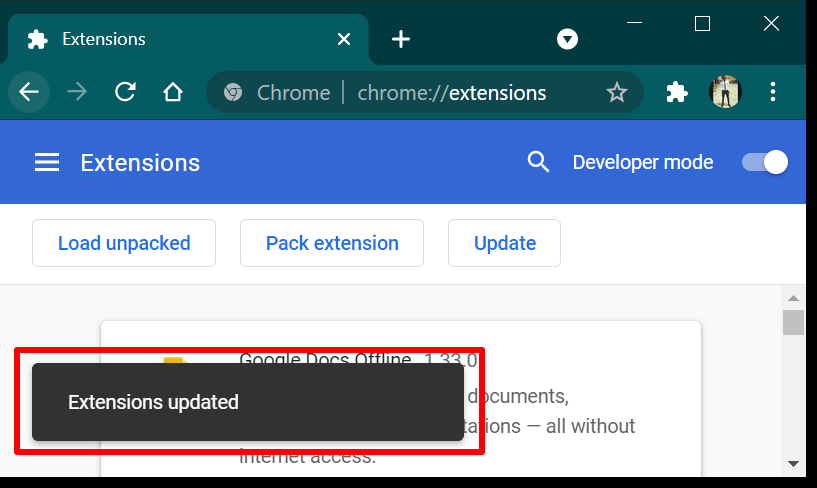Open Chrome's three-dot menu
Viewport: 817px width, 488px height.
773,93
